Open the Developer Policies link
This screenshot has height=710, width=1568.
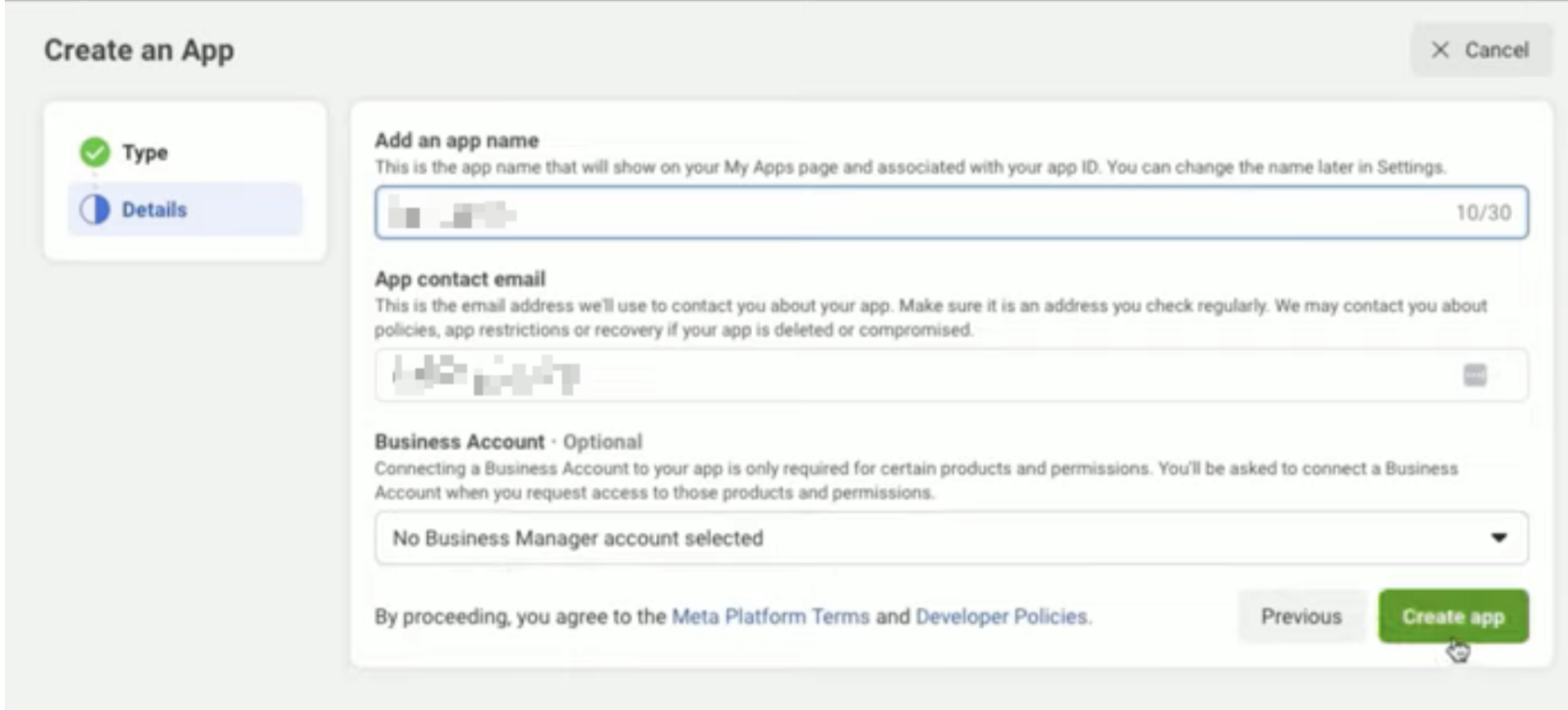[x=1002, y=617]
